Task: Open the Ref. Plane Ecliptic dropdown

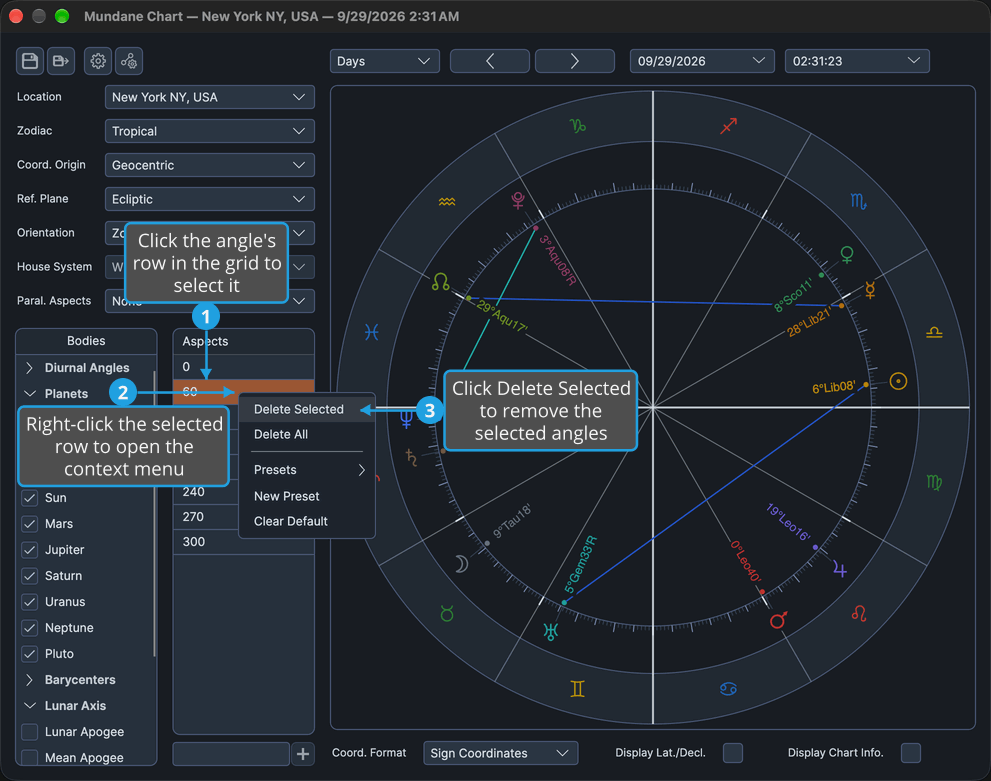Action: coord(210,199)
